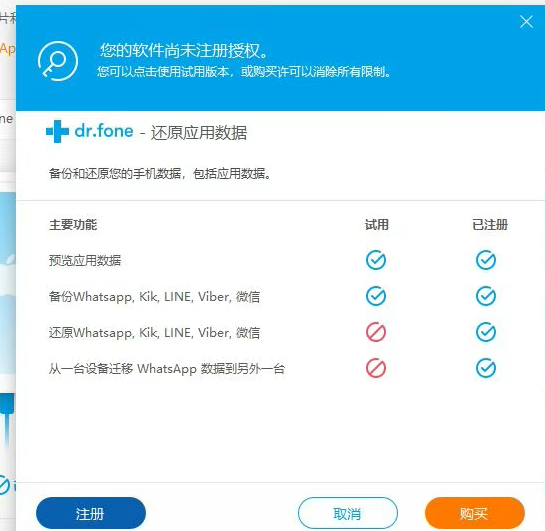Close the unregistered license dialog
Image resolution: width=545 pixels, height=531 pixels.
click(526, 22)
